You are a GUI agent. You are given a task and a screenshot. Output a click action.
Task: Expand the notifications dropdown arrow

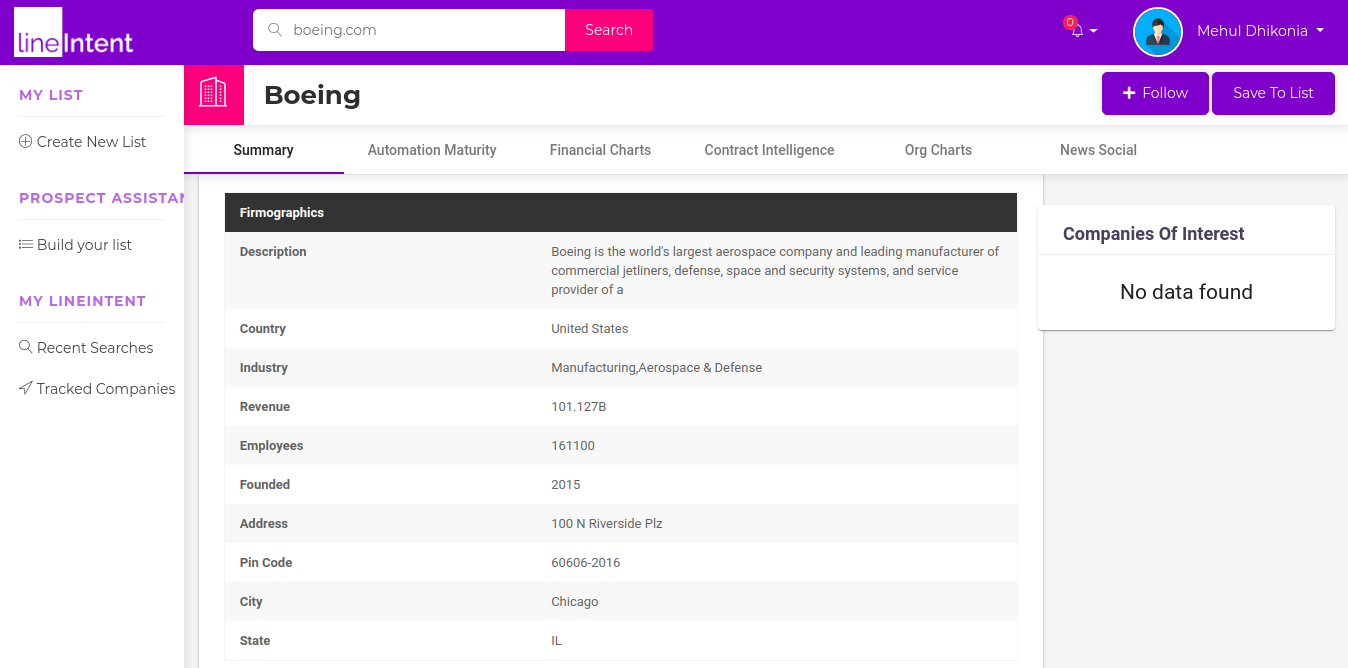(1093, 31)
